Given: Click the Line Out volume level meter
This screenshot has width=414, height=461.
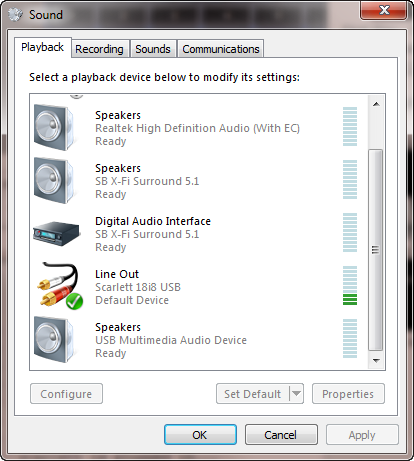Looking at the screenshot, I should coord(350,286).
